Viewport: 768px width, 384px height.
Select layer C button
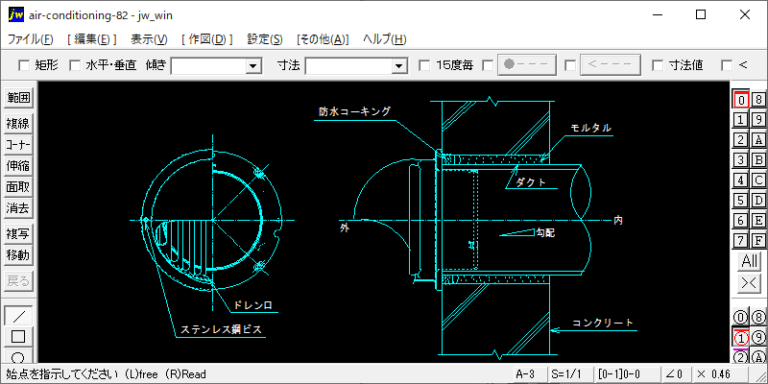[758, 180]
